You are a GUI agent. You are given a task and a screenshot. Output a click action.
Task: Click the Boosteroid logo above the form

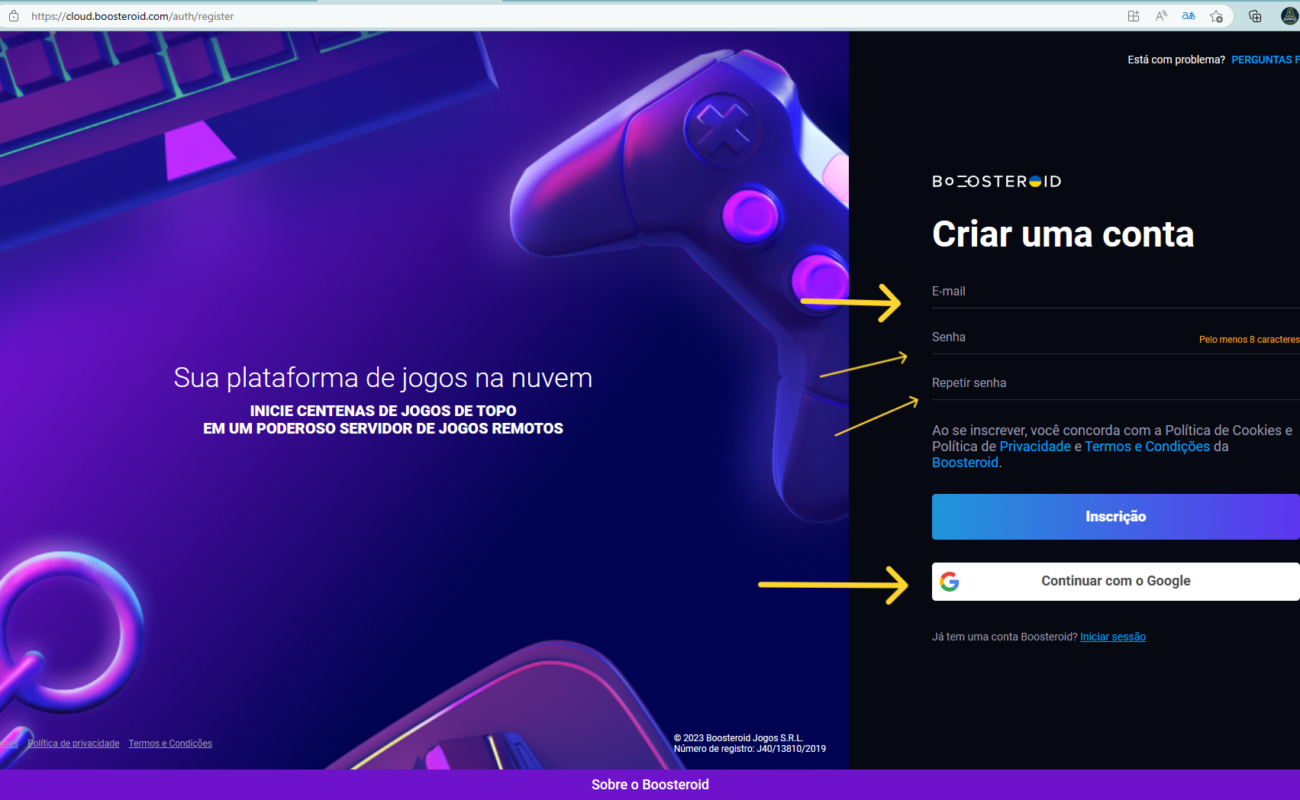click(x=997, y=181)
